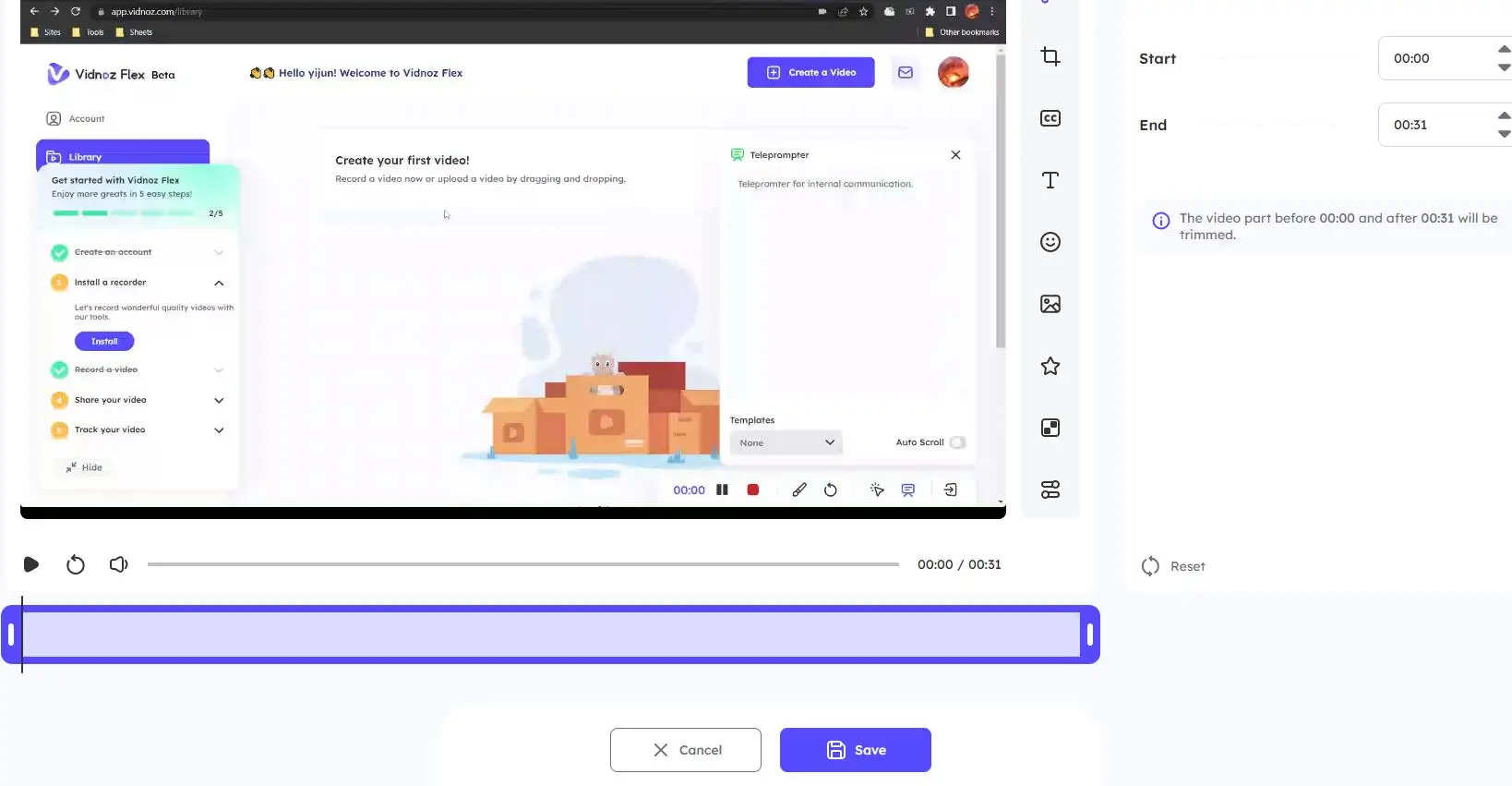
Task: Open the bottom sidebar settings sliders icon
Action: click(x=1050, y=490)
